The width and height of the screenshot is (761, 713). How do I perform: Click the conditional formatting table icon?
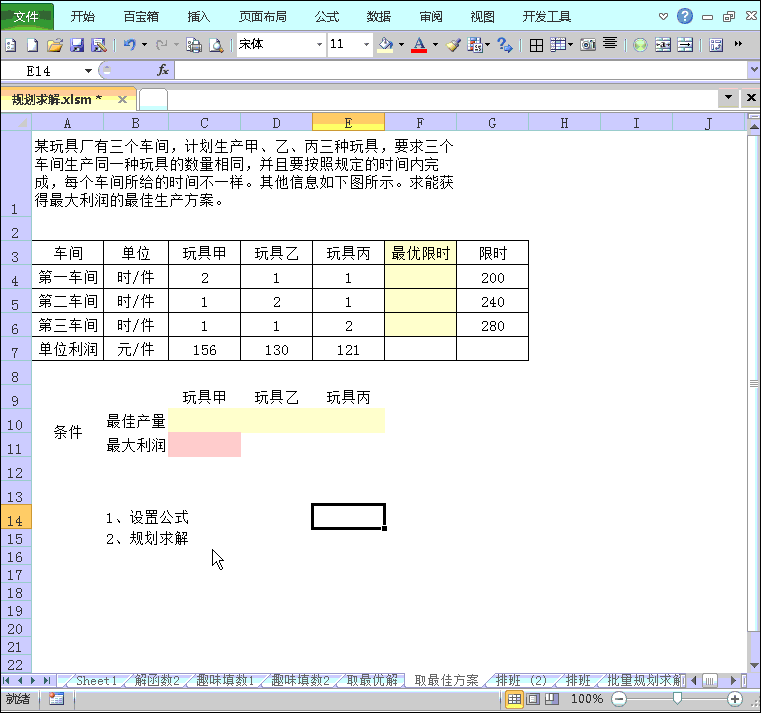475,45
